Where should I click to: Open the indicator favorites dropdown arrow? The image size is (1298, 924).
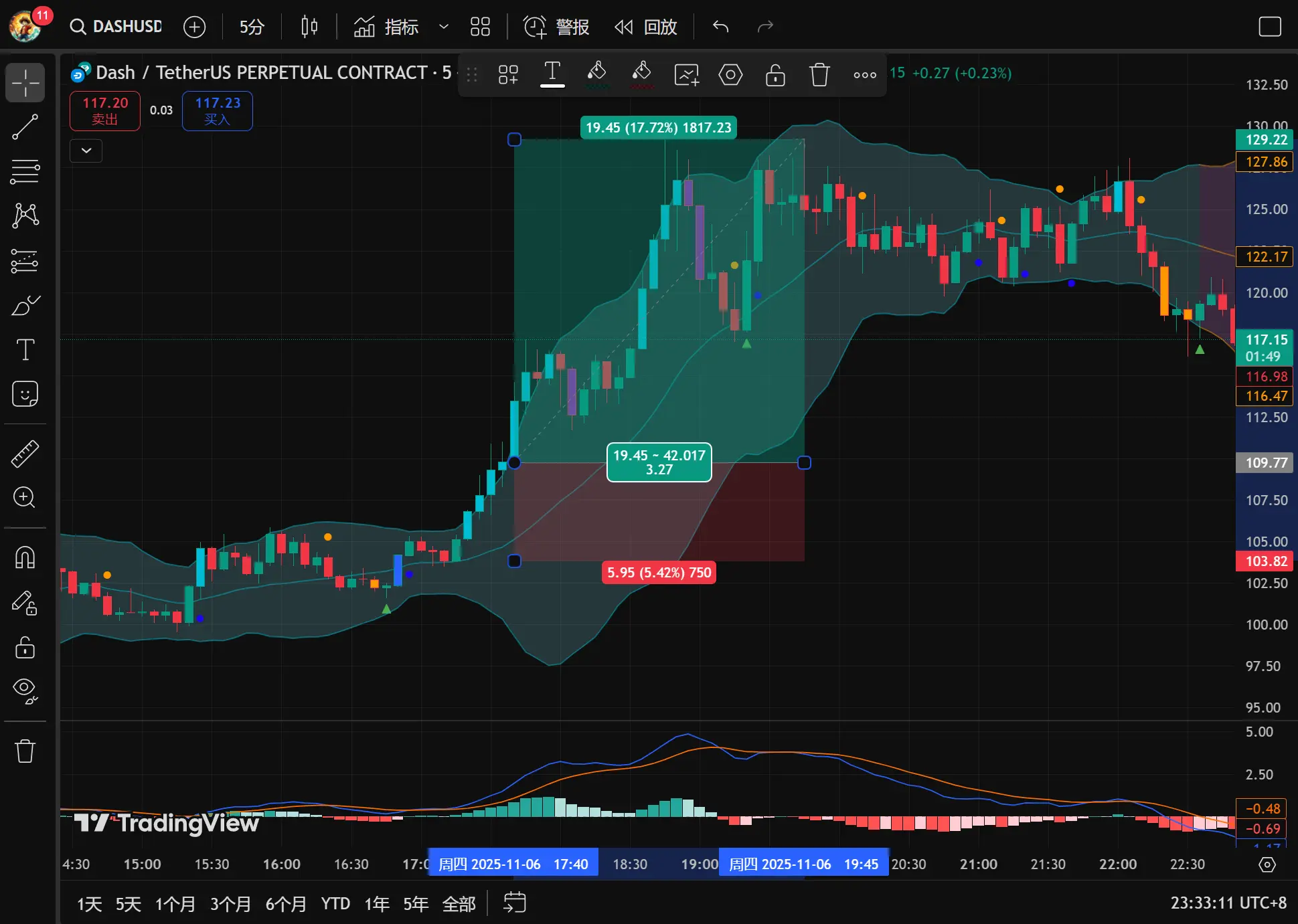click(443, 27)
